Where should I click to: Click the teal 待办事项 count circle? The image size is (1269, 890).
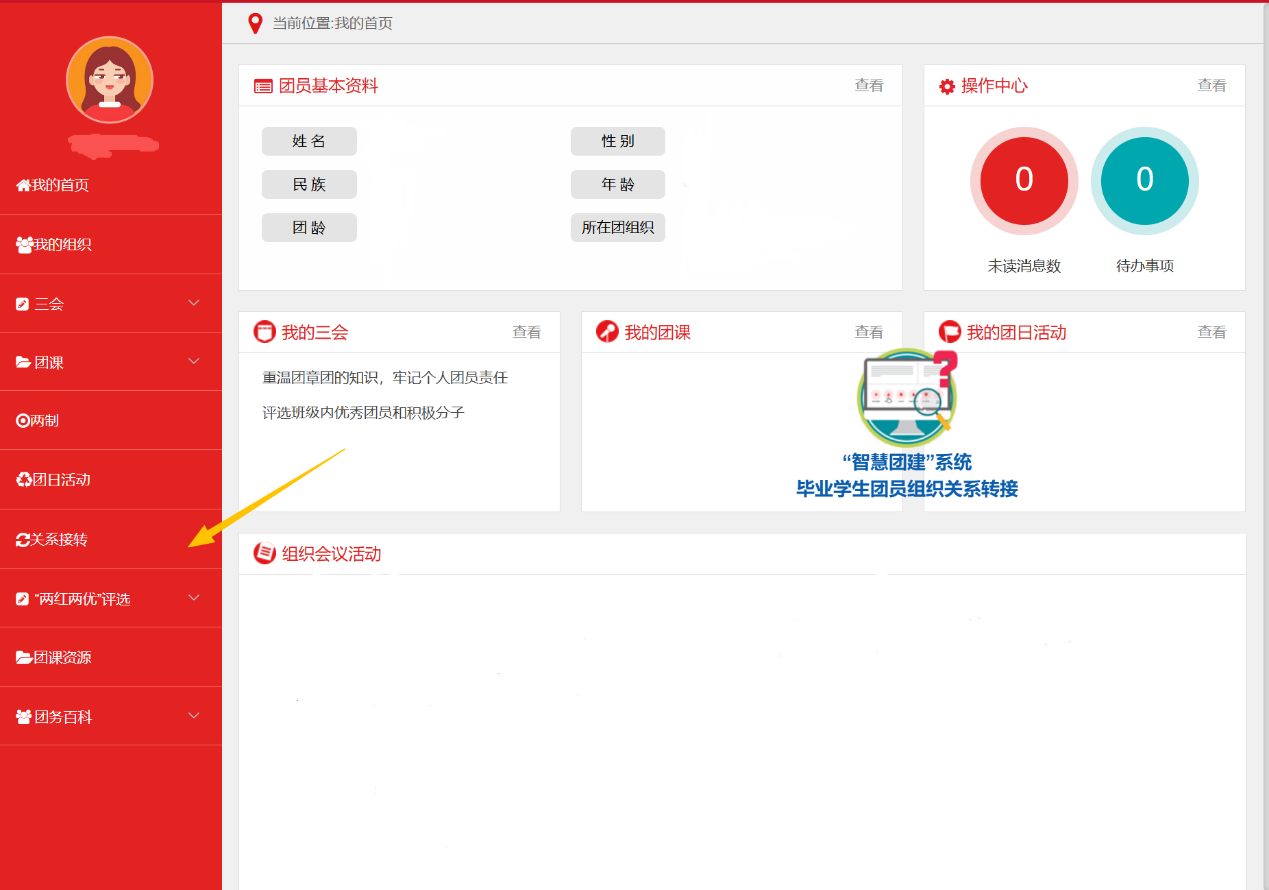pyautogui.click(x=1144, y=180)
